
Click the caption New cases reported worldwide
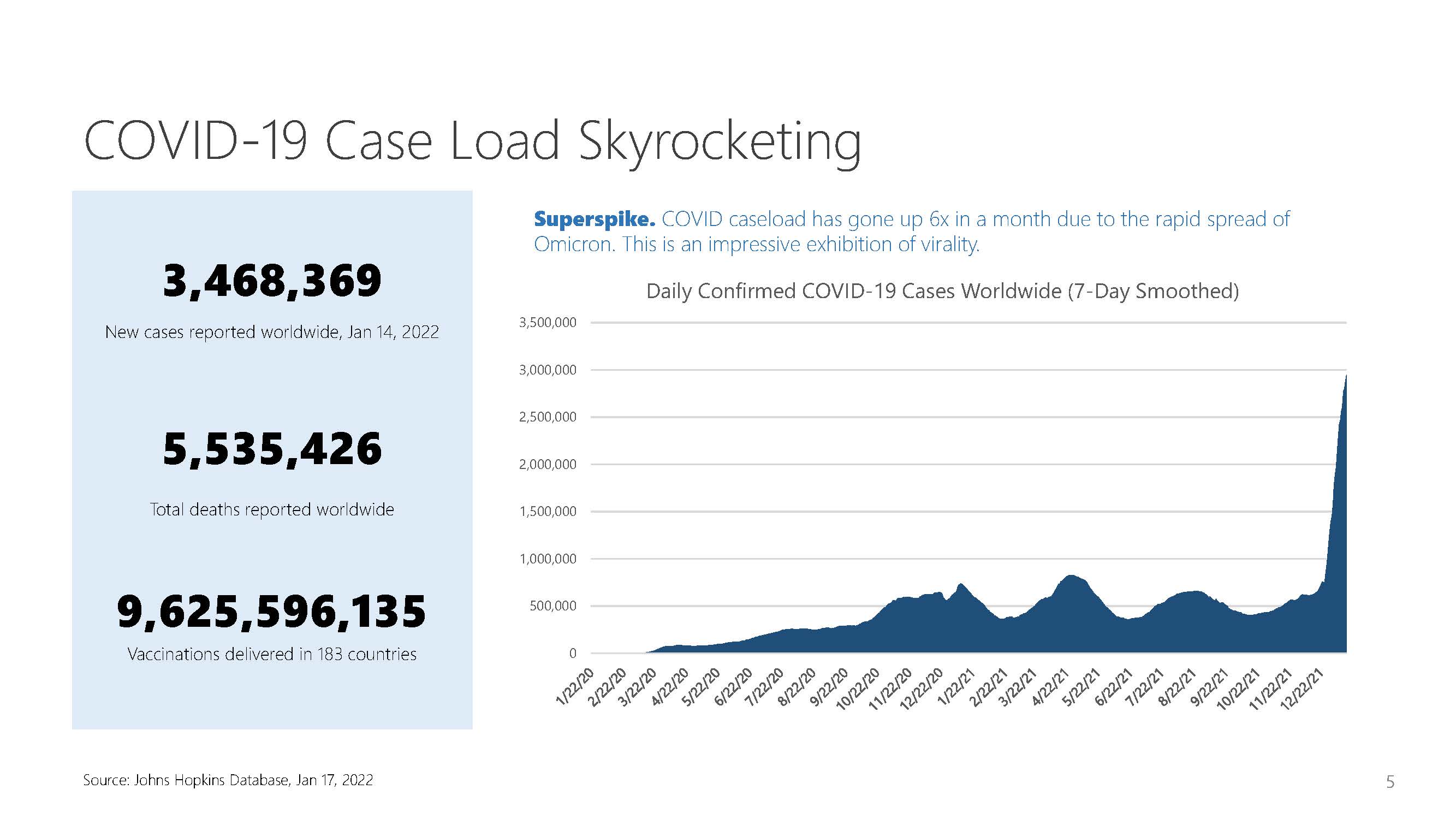pos(272,332)
